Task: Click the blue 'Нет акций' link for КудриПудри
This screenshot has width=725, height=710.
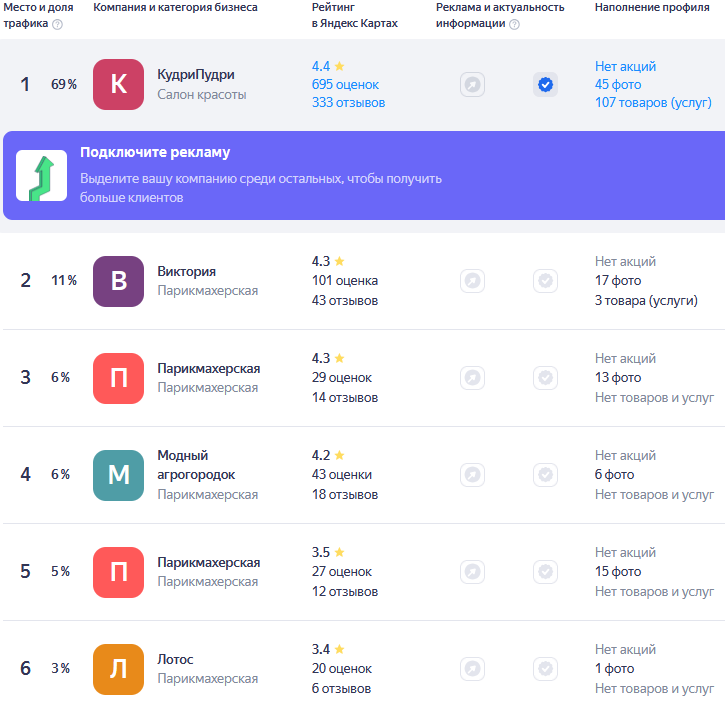Action: tap(625, 67)
